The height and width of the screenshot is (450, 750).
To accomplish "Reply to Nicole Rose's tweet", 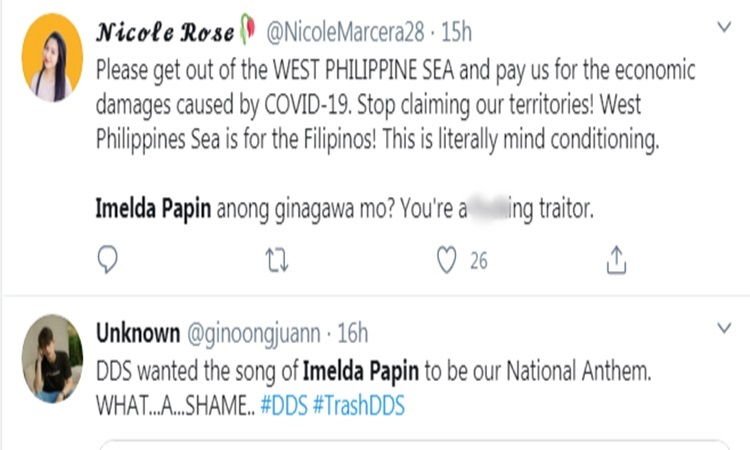I will [x=109, y=261].
